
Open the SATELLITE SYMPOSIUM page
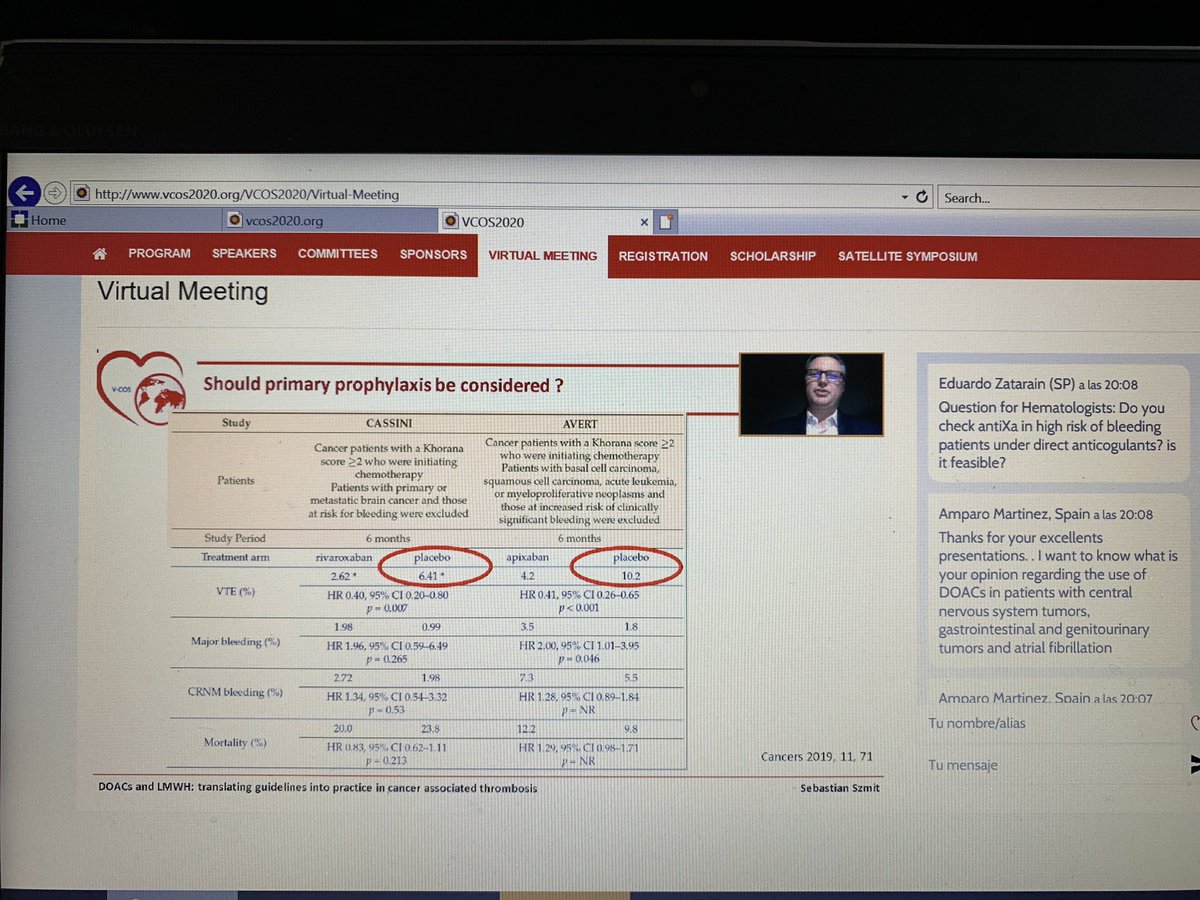tap(907, 257)
